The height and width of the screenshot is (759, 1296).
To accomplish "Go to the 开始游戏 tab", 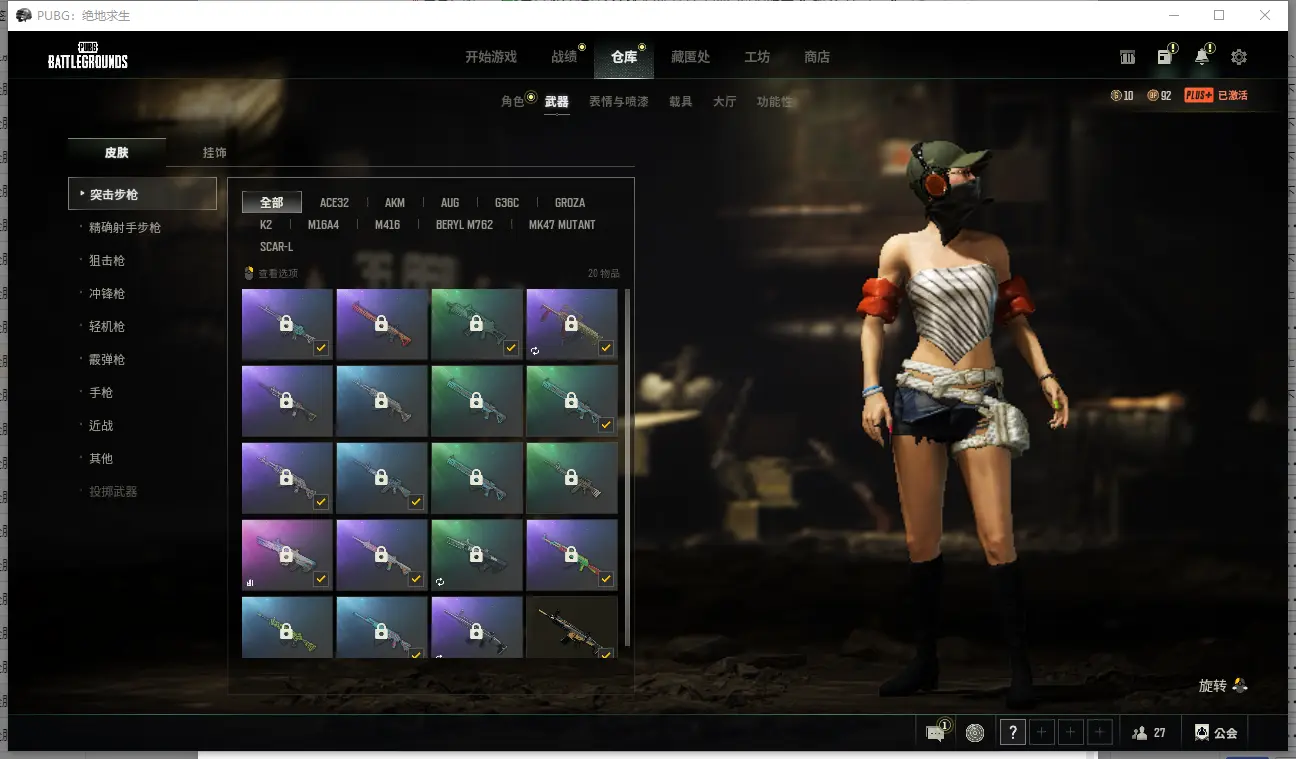I will (491, 57).
